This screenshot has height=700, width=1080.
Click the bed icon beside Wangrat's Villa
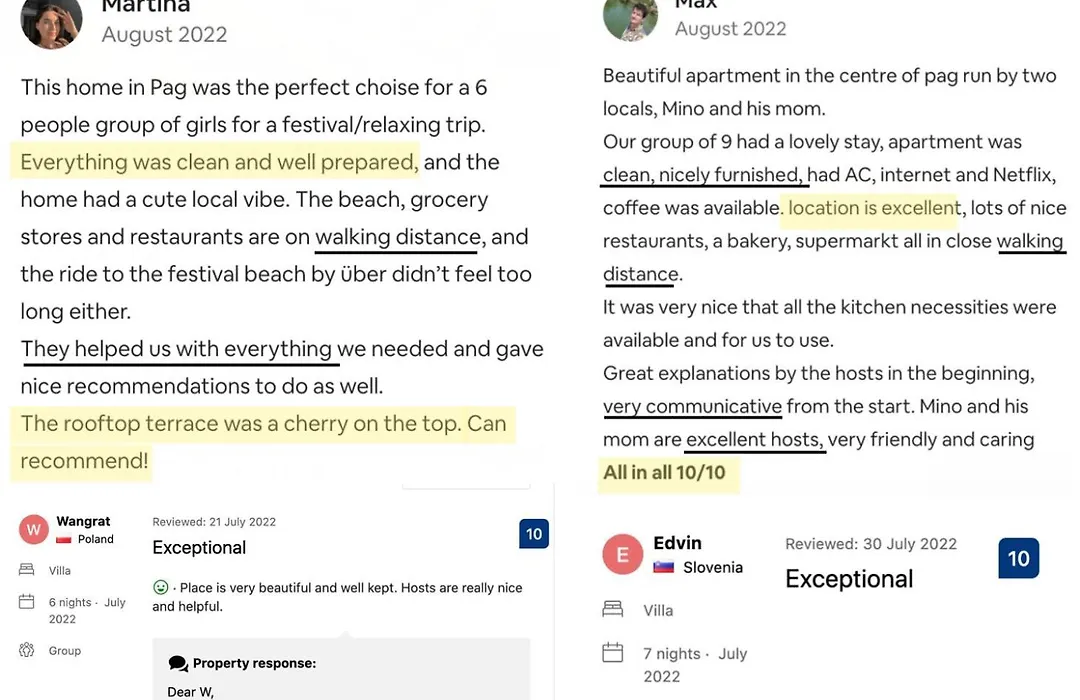point(26,570)
